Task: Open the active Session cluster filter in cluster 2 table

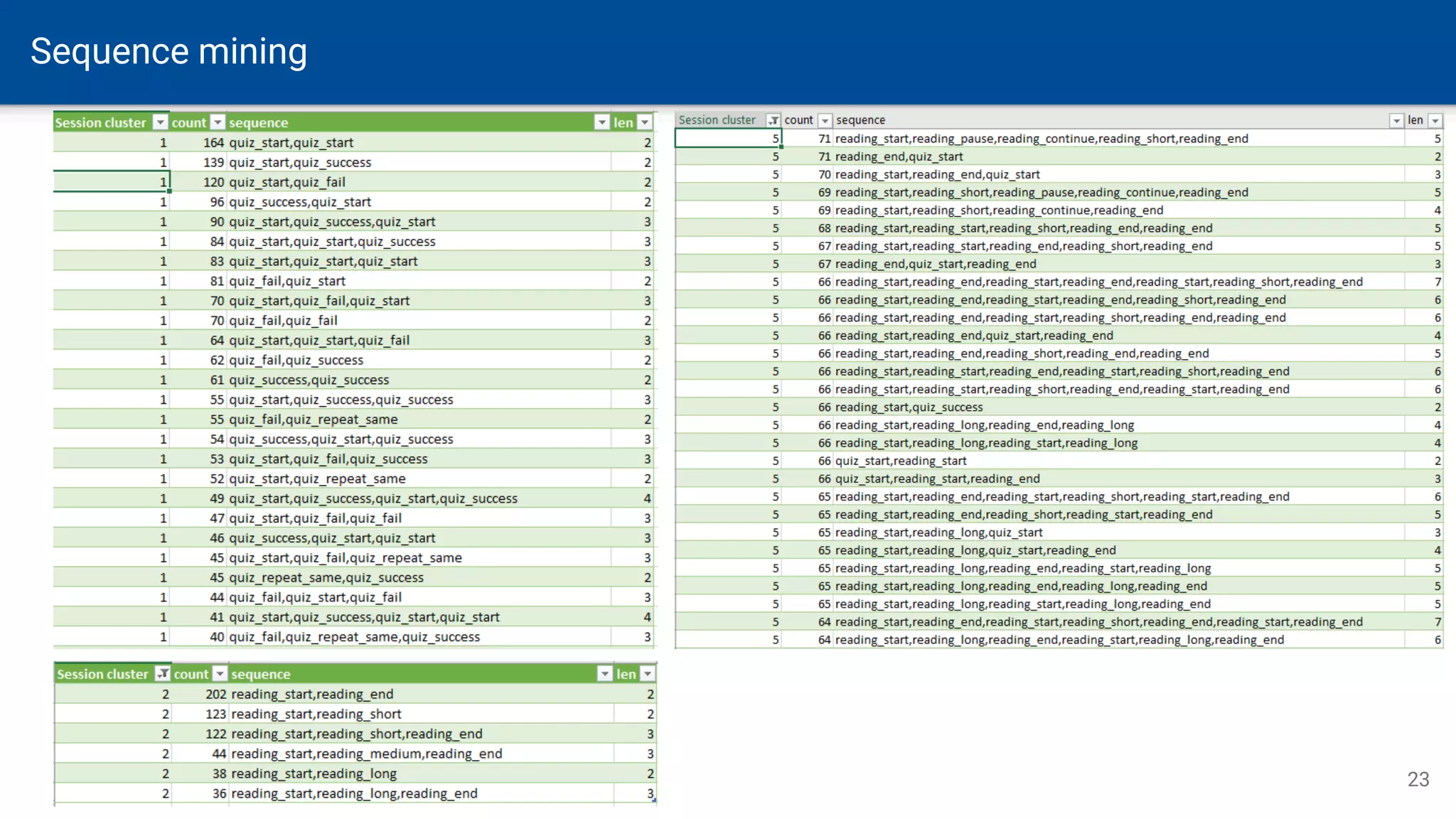Action: [x=163, y=674]
